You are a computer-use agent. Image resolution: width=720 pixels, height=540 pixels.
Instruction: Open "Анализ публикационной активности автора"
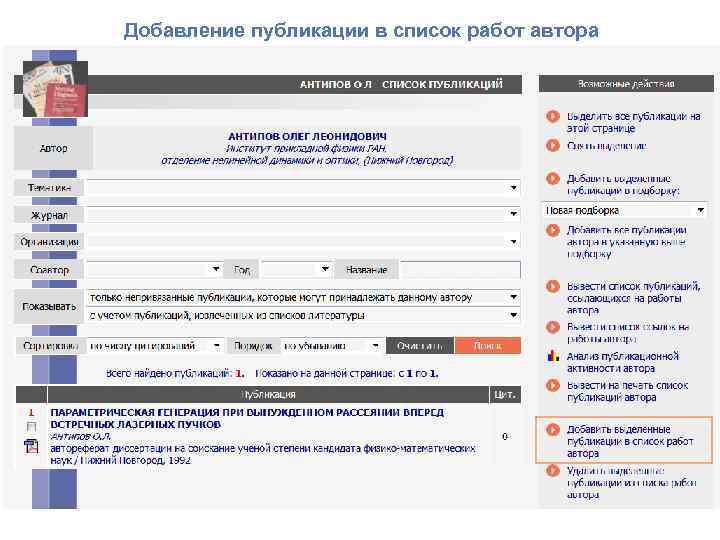tap(622, 362)
